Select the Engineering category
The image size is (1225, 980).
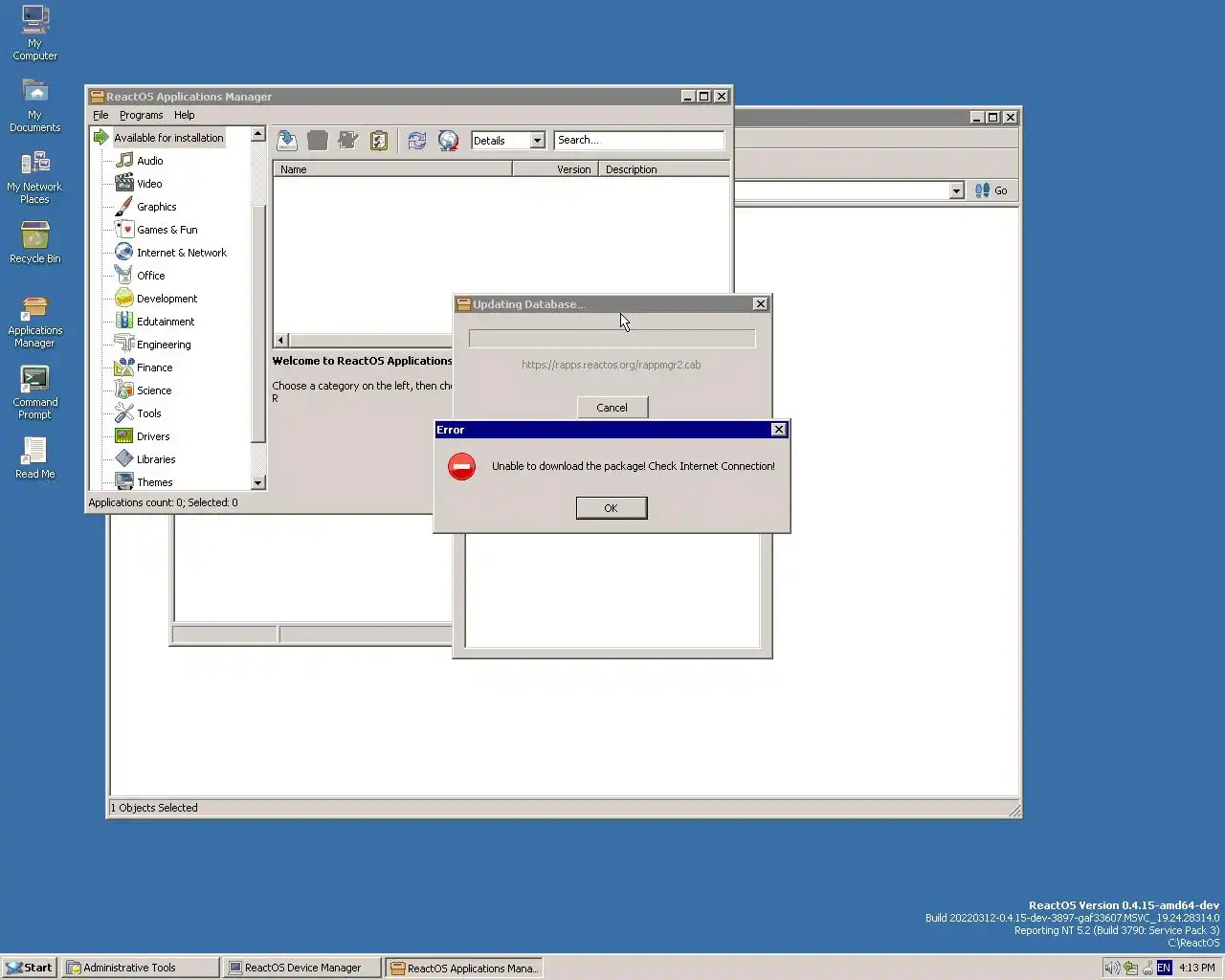(x=164, y=345)
